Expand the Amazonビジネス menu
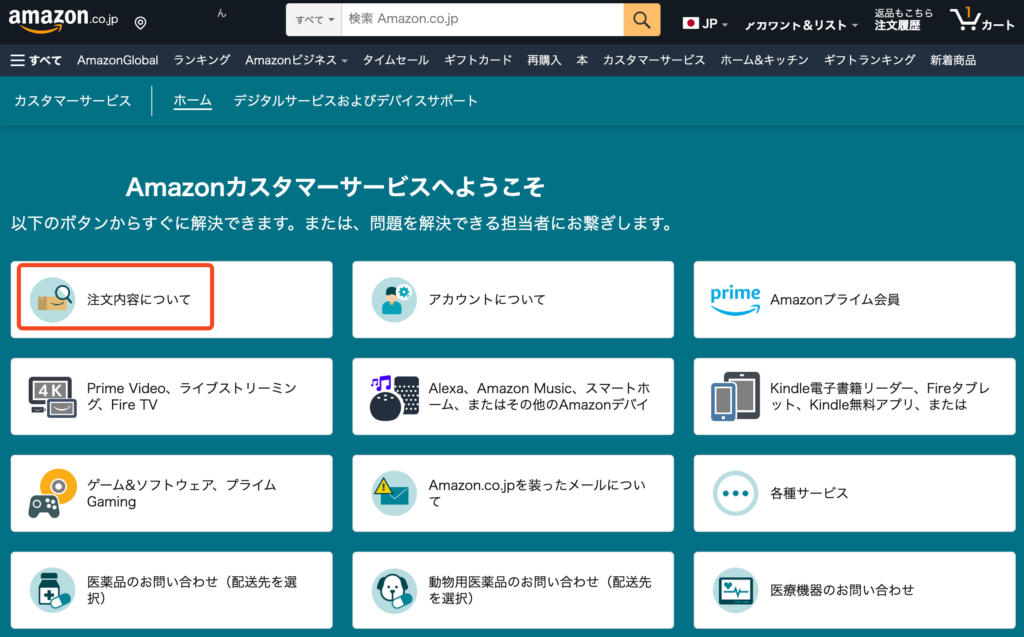The height and width of the screenshot is (637, 1024). pos(296,60)
